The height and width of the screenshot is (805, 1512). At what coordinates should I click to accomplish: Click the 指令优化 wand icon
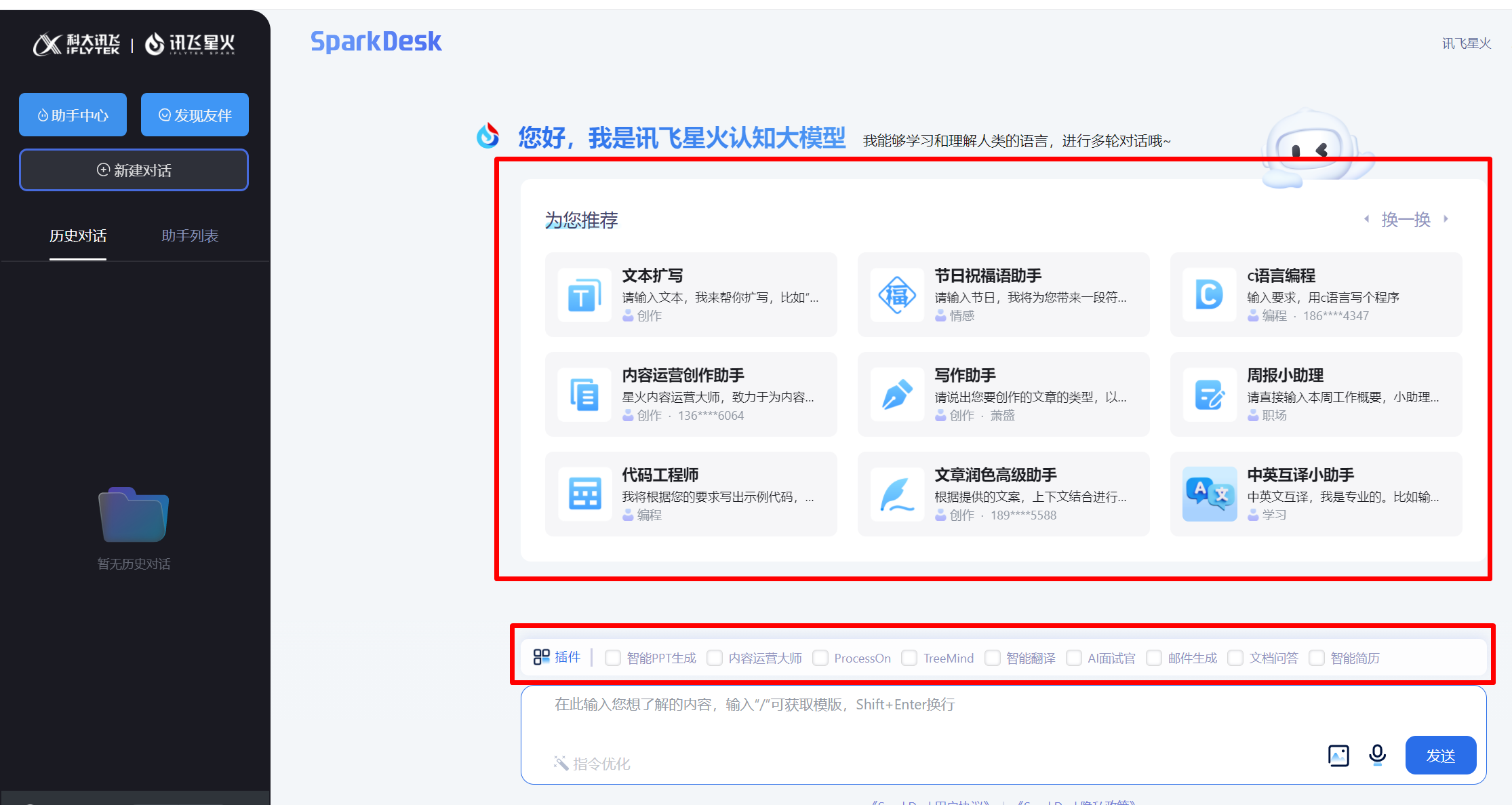(561, 764)
